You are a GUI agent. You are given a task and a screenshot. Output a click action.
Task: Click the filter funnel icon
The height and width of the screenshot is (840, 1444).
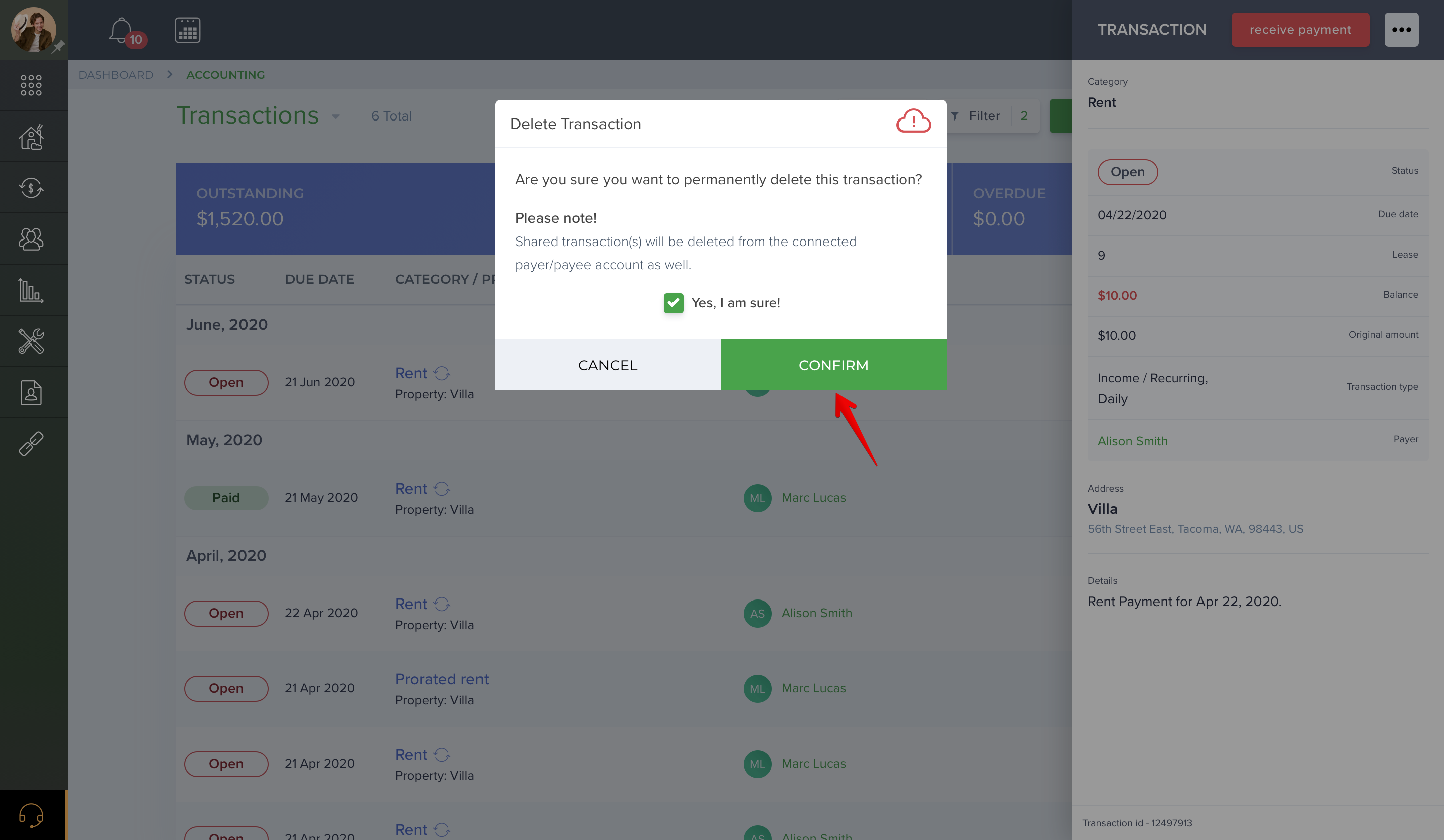[x=954, y=116]
